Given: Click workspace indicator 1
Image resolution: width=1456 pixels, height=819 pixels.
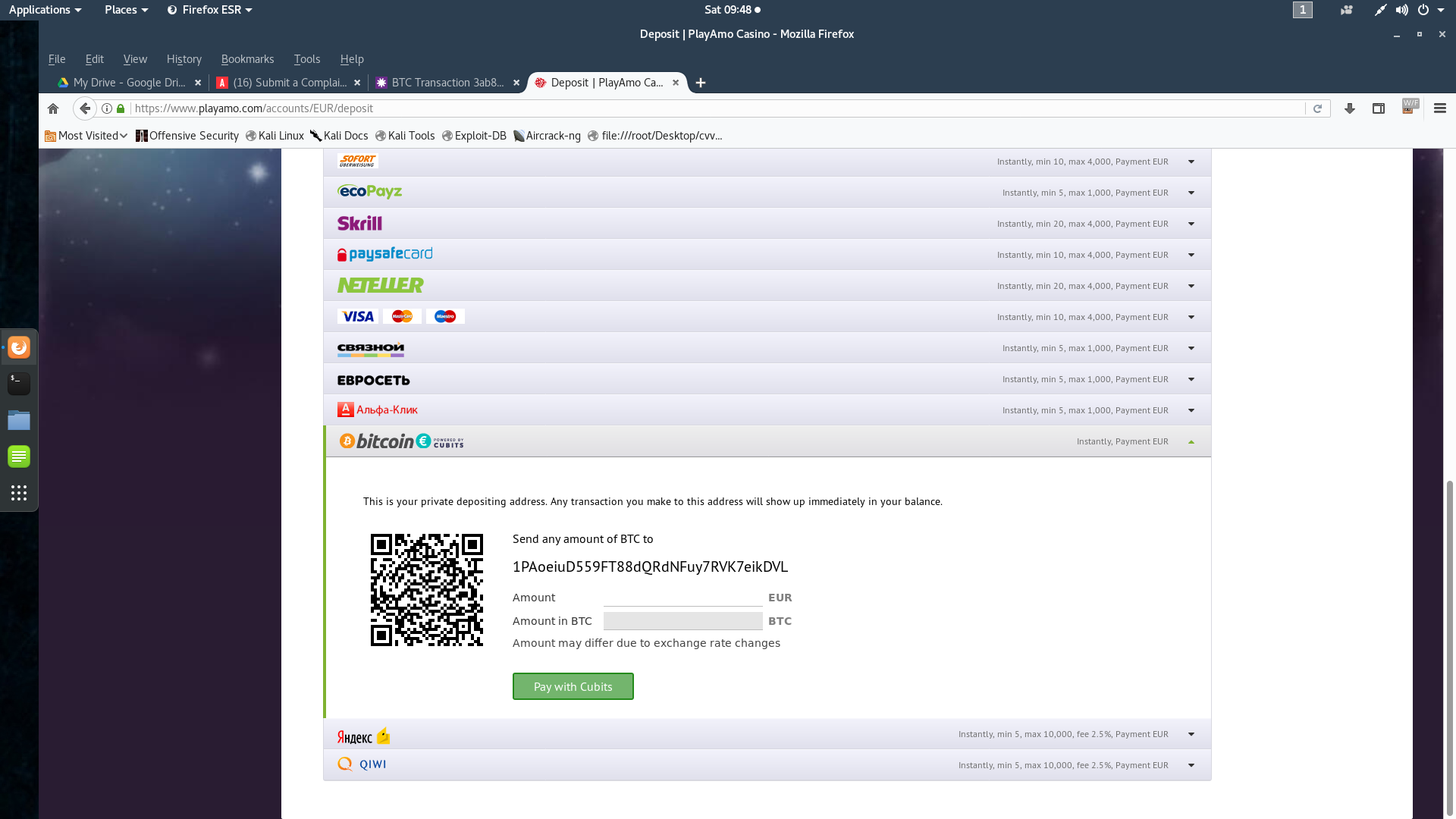Looking at the screenshot, I should tap(1303, 10).
